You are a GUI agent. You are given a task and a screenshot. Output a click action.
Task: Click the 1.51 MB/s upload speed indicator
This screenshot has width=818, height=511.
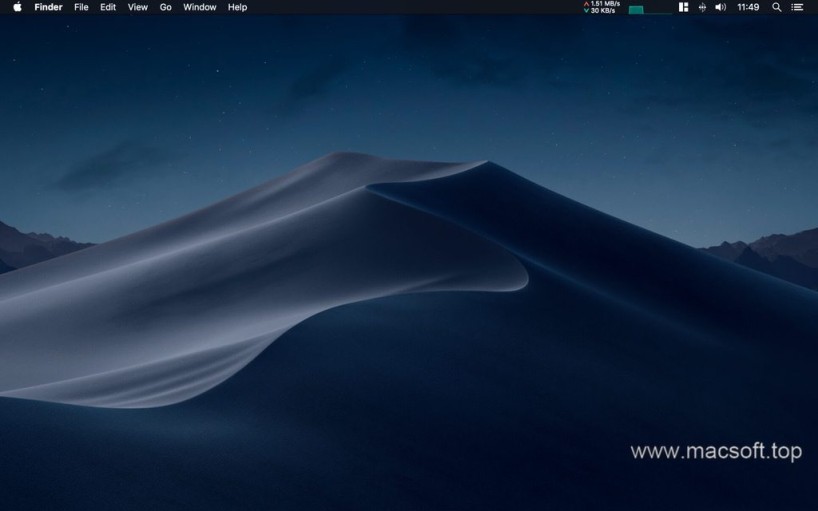click(602, 3)
